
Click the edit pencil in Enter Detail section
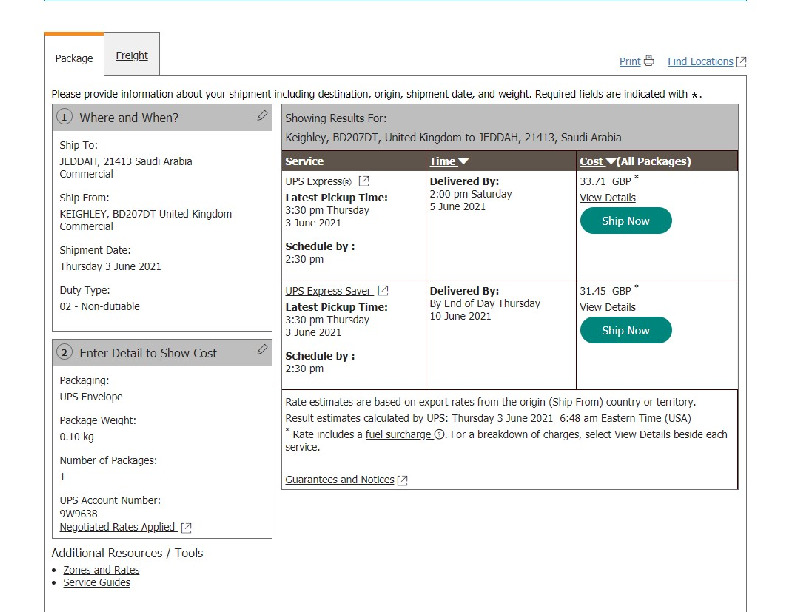(262, 350)
